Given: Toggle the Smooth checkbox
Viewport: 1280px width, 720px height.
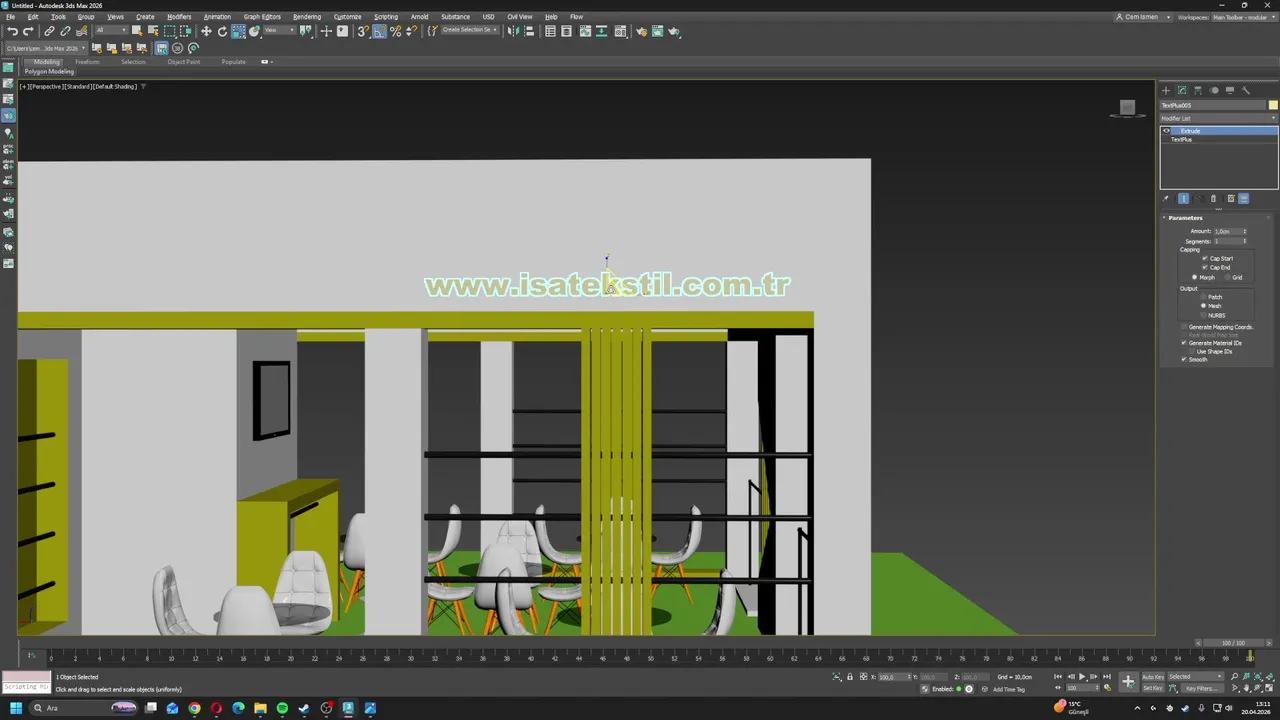Looking at the screenshot, I should [1184, 359].
